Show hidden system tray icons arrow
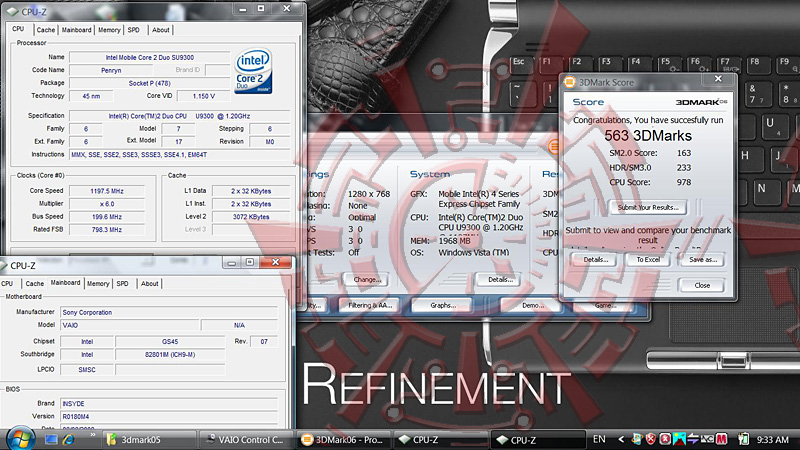 pos(621,439)
